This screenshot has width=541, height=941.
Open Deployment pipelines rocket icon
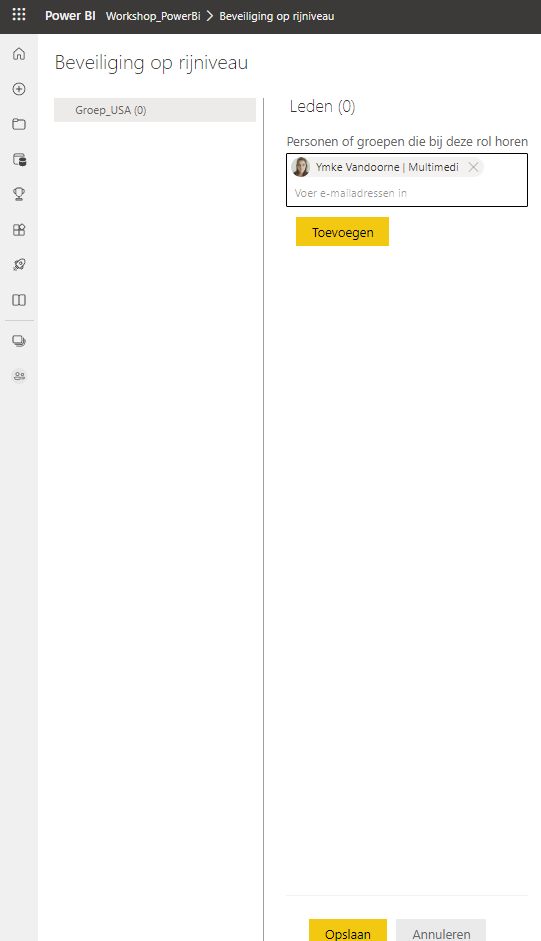pos(19,265)
